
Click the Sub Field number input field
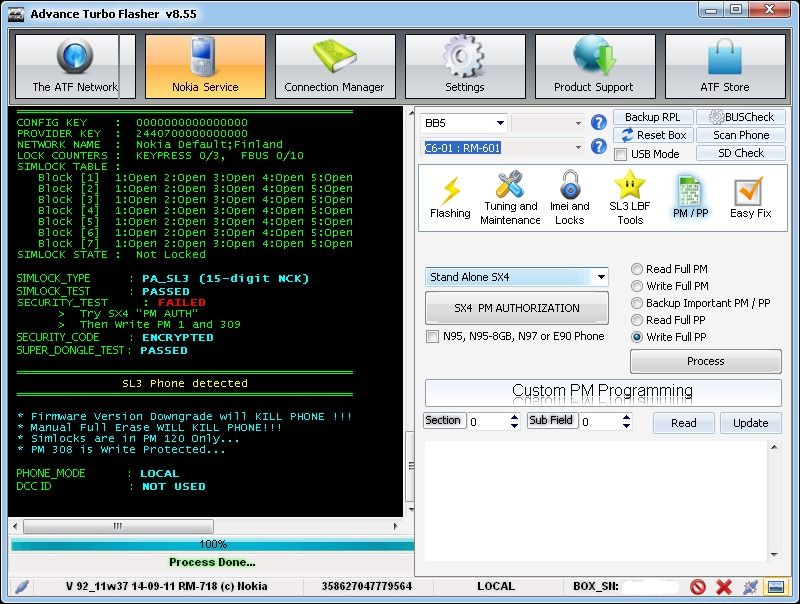[x=601, y=421]
